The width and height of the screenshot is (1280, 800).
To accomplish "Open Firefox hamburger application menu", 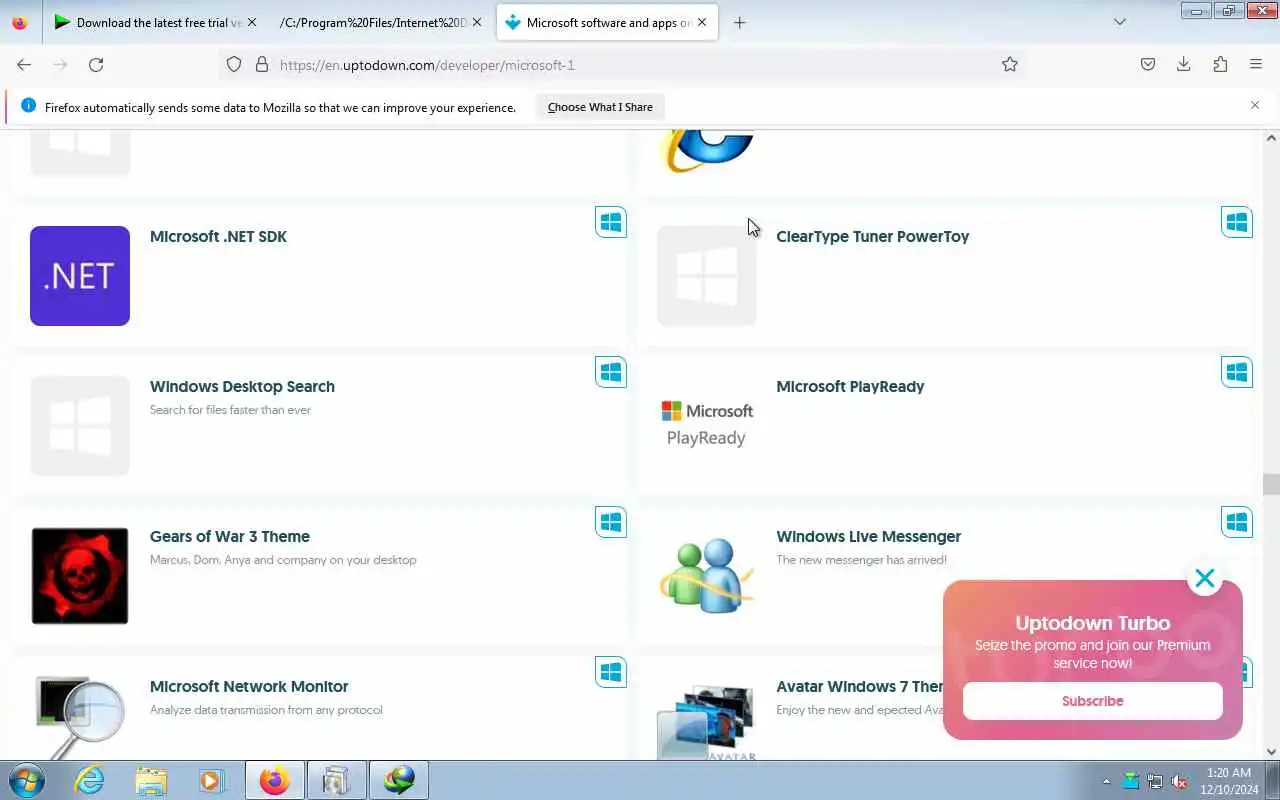I will coord(1256,64).
